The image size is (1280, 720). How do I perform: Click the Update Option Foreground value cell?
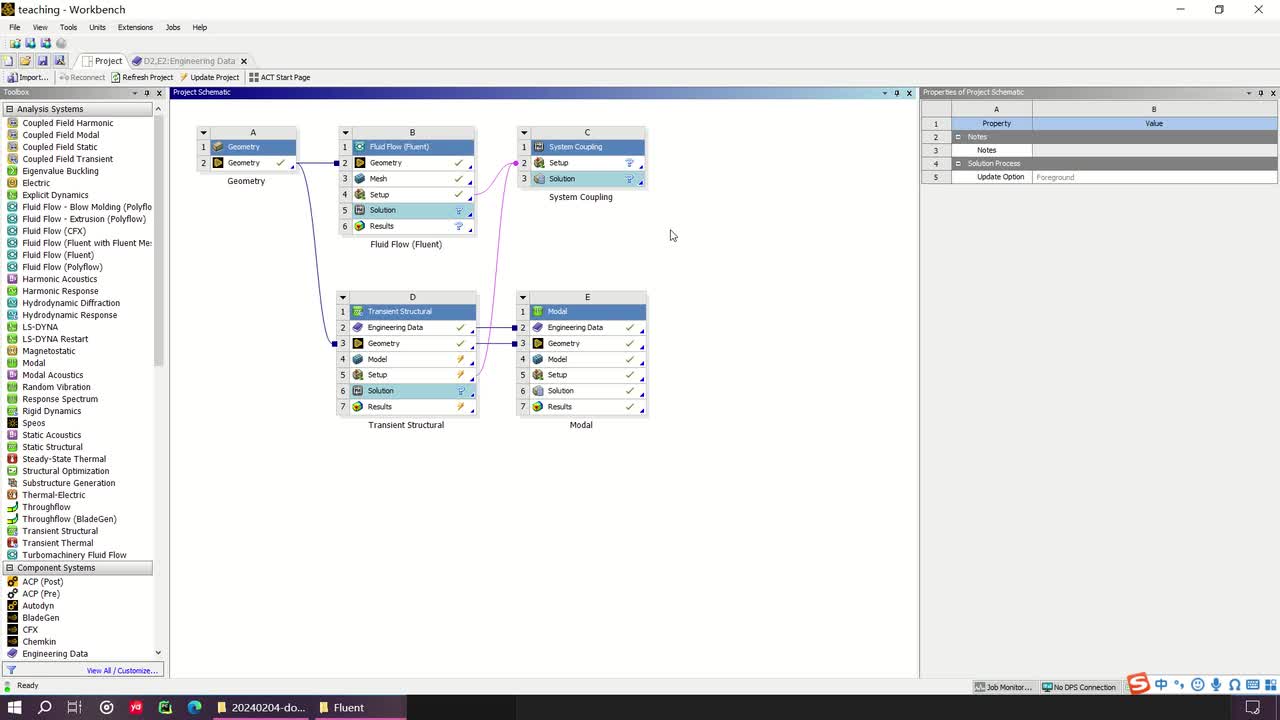pos(1154,177)
